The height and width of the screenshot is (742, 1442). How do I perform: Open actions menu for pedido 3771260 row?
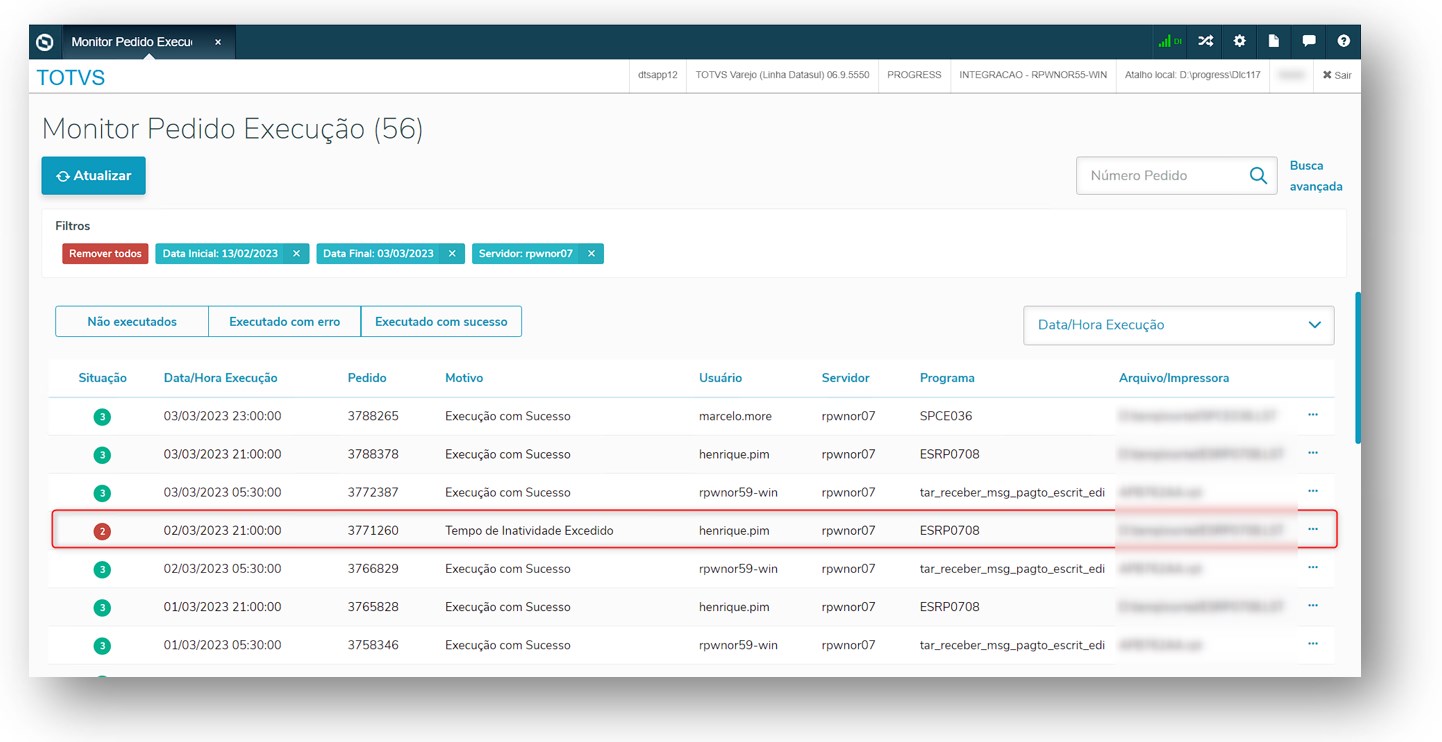point(1313,529)
